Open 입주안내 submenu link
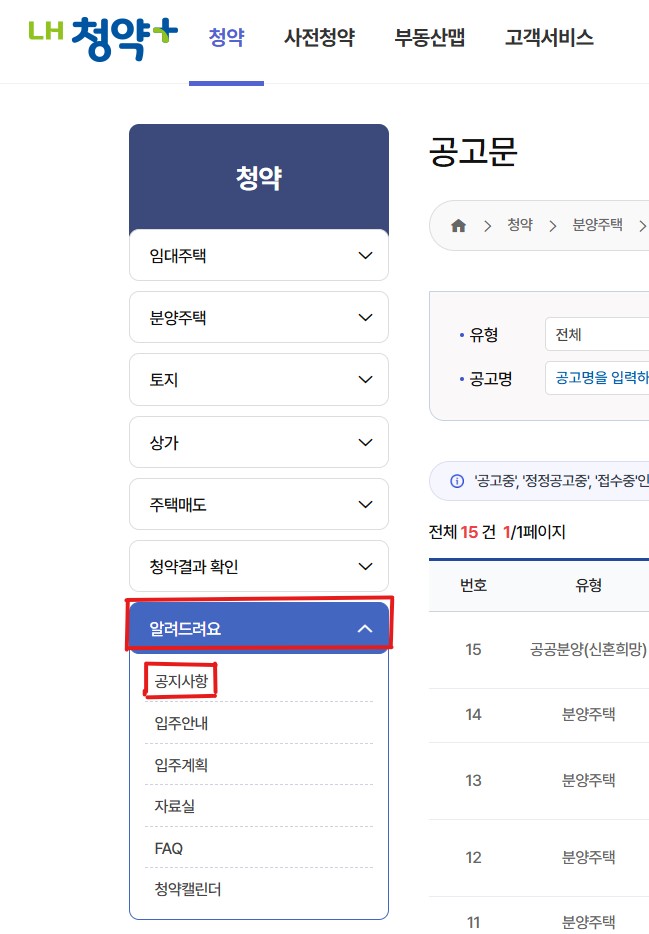Screen dimensions: 649x934 pos(181,723)
